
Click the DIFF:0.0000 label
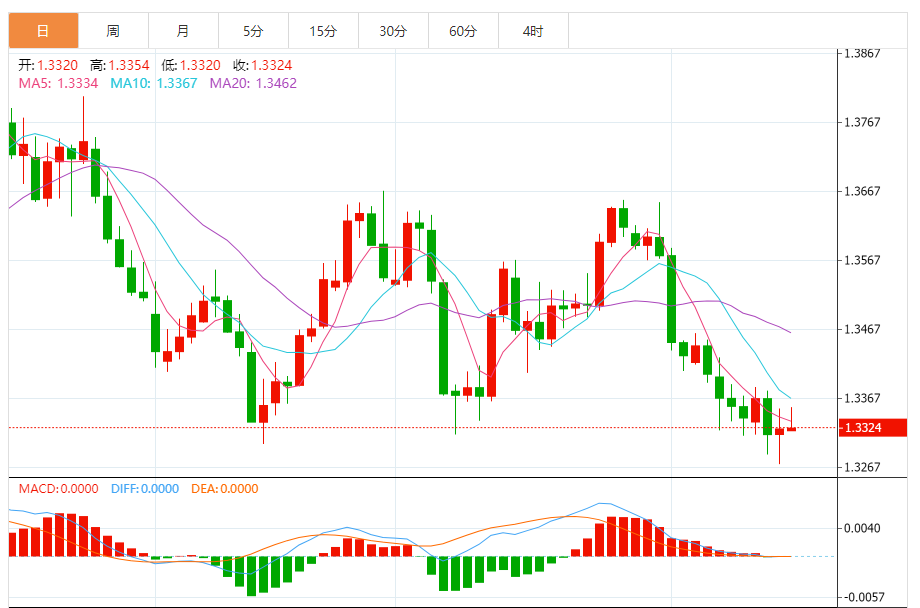coord(145,489)
